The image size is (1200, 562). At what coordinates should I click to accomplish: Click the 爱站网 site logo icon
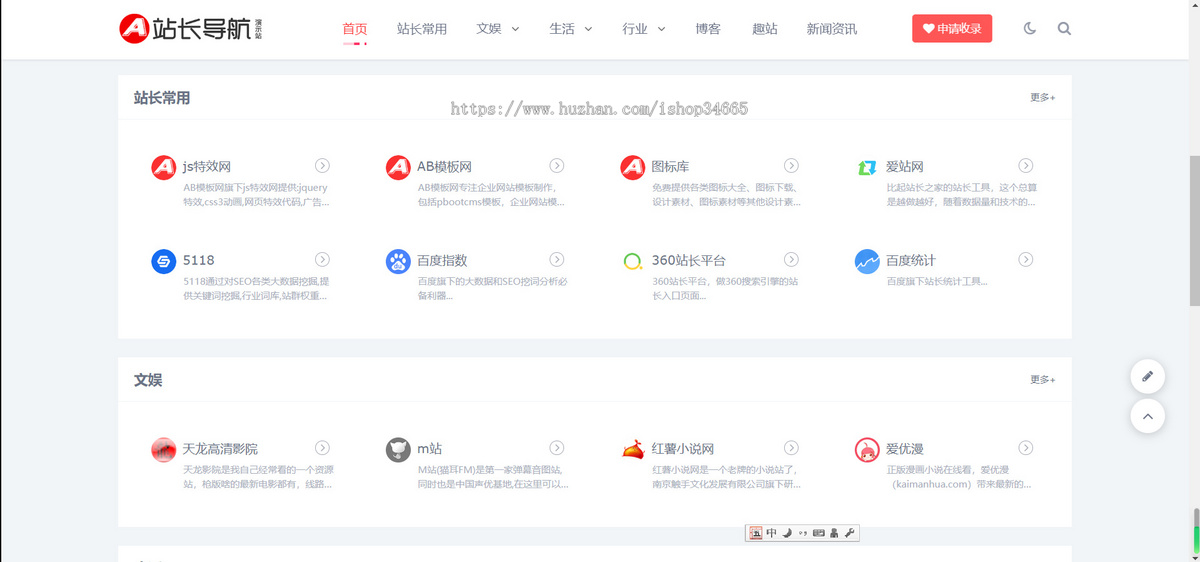[x=867, y=167]
